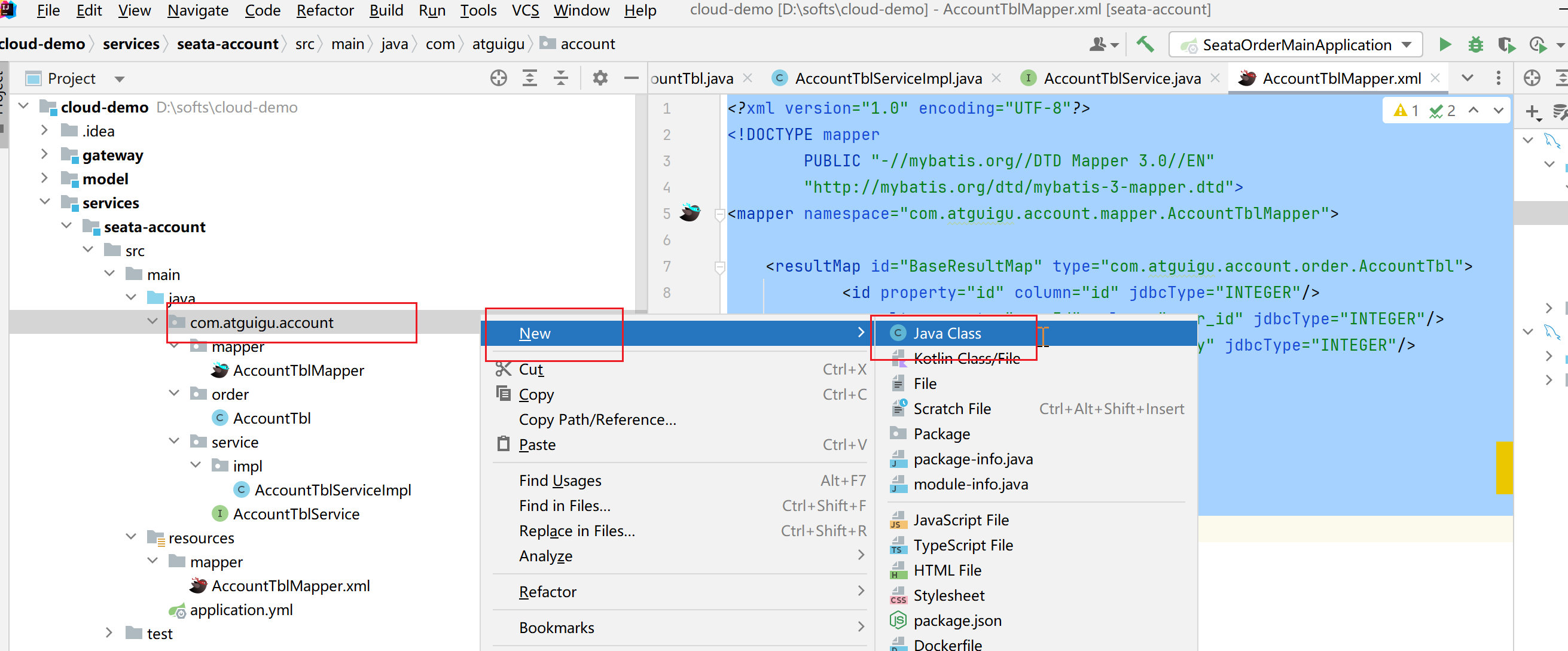Screen dimensions: 1568x651
Task: Click seata-account breadcrumb in navigation bar
Action: pos(227,44)
